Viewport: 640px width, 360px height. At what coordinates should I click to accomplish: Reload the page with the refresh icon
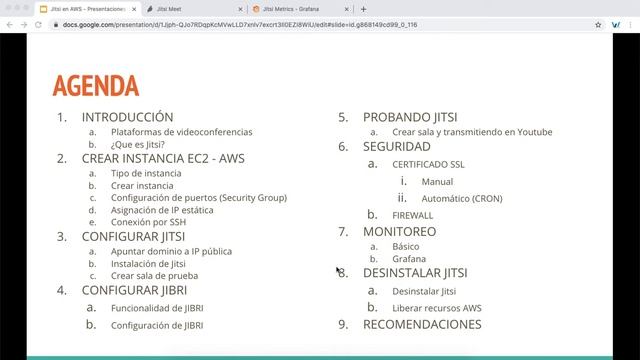(38, 25)
